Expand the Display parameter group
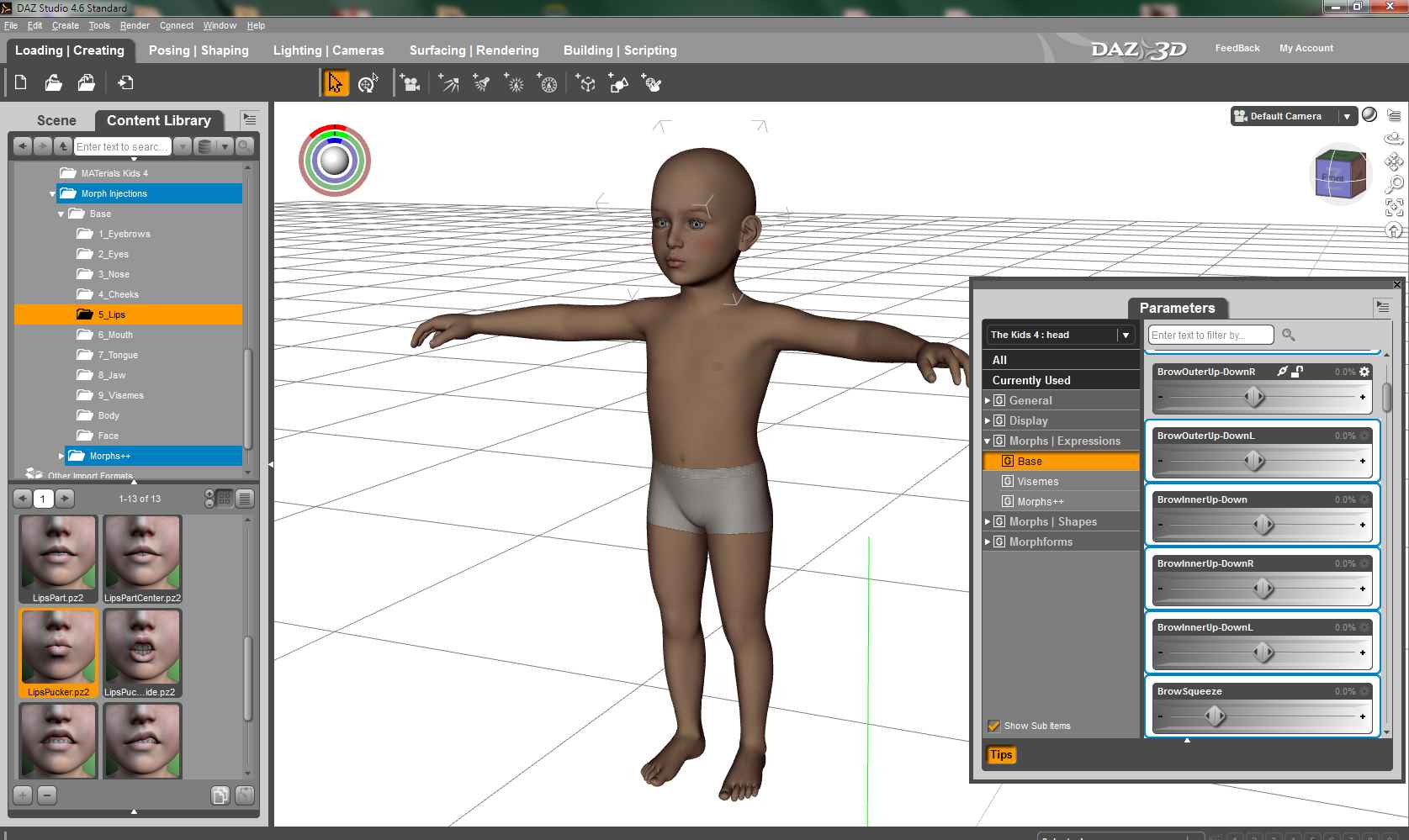 (988, 421)
